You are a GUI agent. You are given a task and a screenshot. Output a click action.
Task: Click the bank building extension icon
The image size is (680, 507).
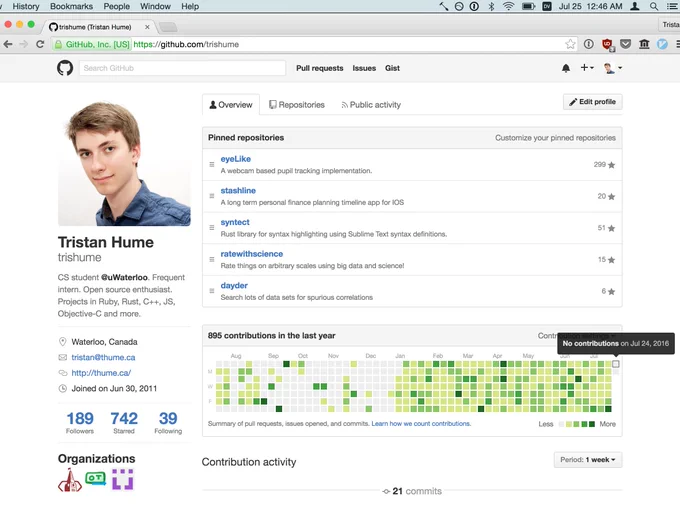[x=644, y=44]
